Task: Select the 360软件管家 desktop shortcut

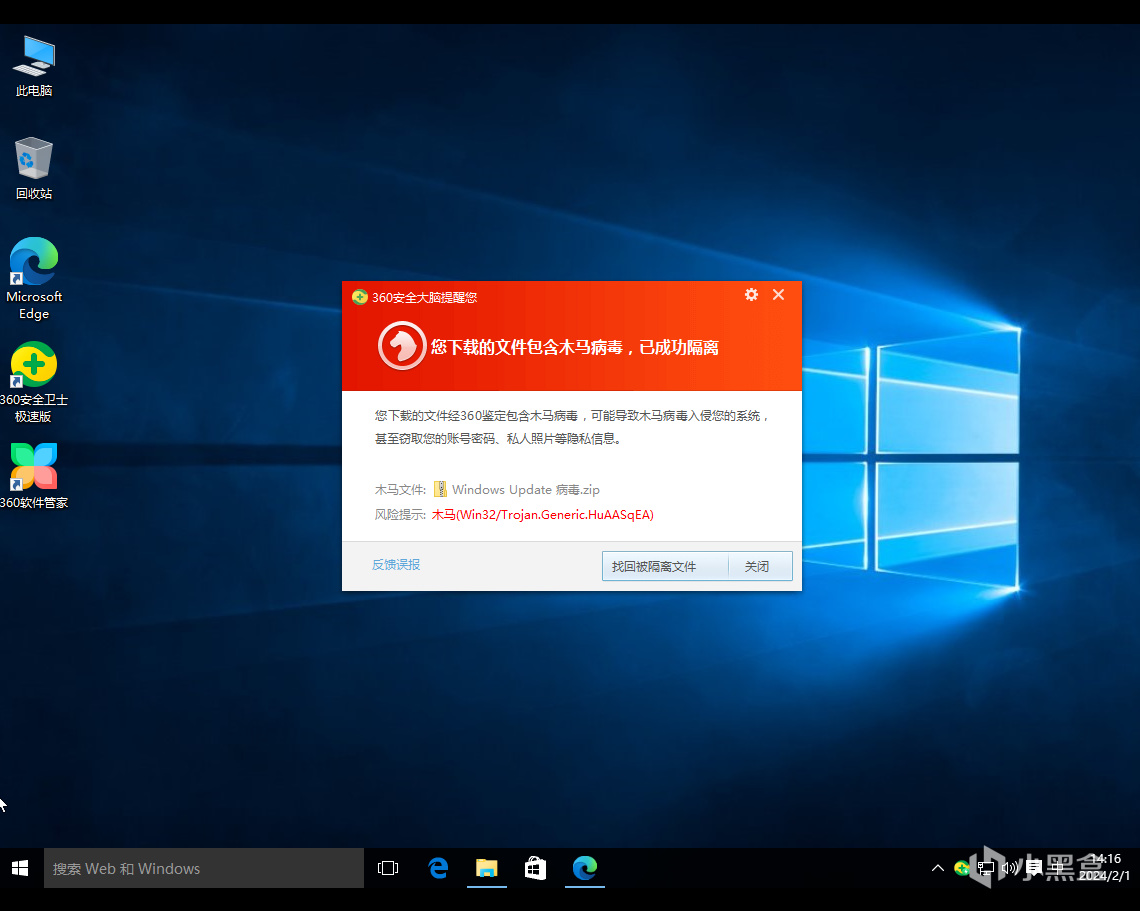Action: pyautogui.click(x=33, y=477)
